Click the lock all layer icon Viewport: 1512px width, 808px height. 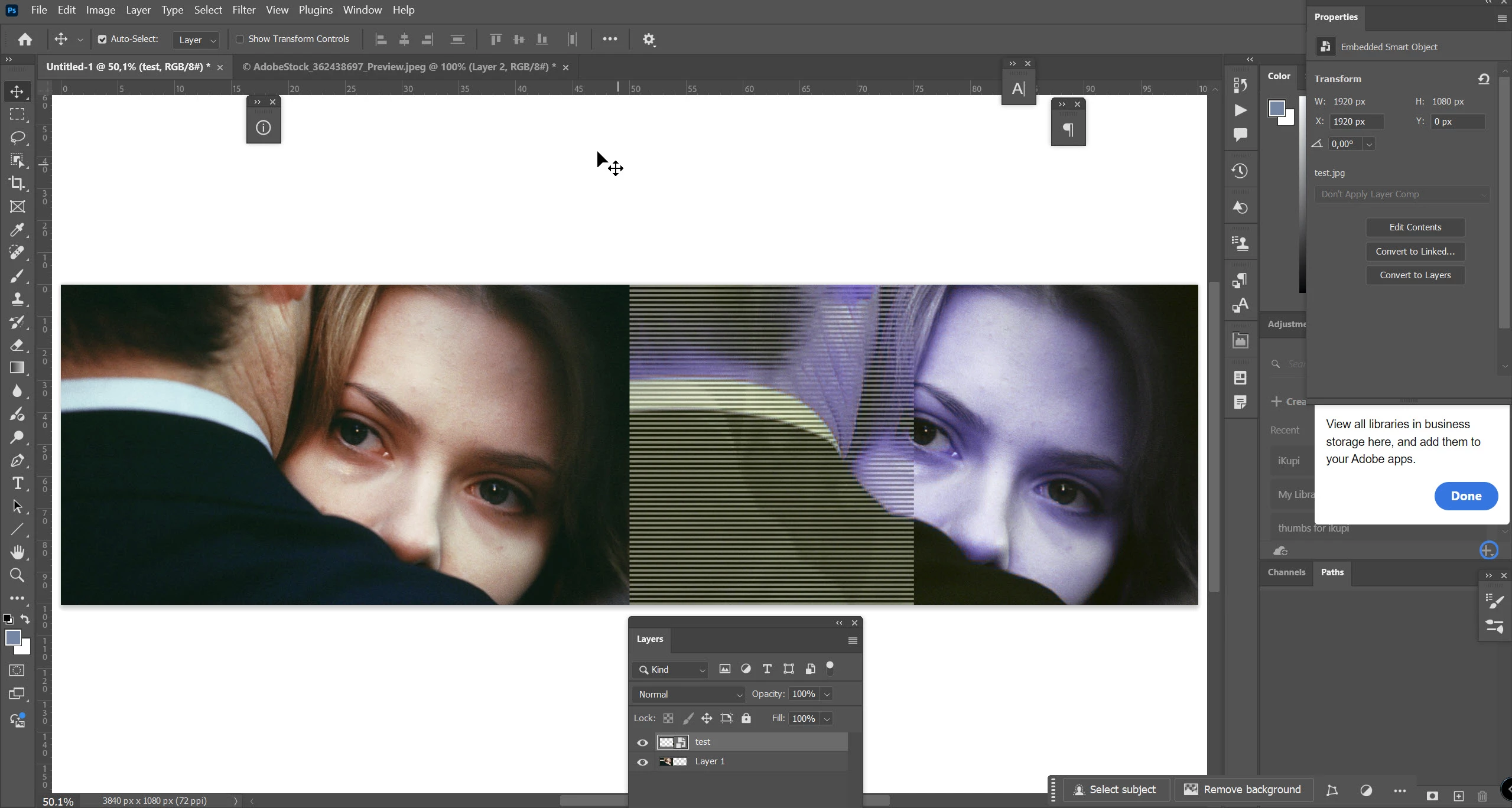(746, 718)
